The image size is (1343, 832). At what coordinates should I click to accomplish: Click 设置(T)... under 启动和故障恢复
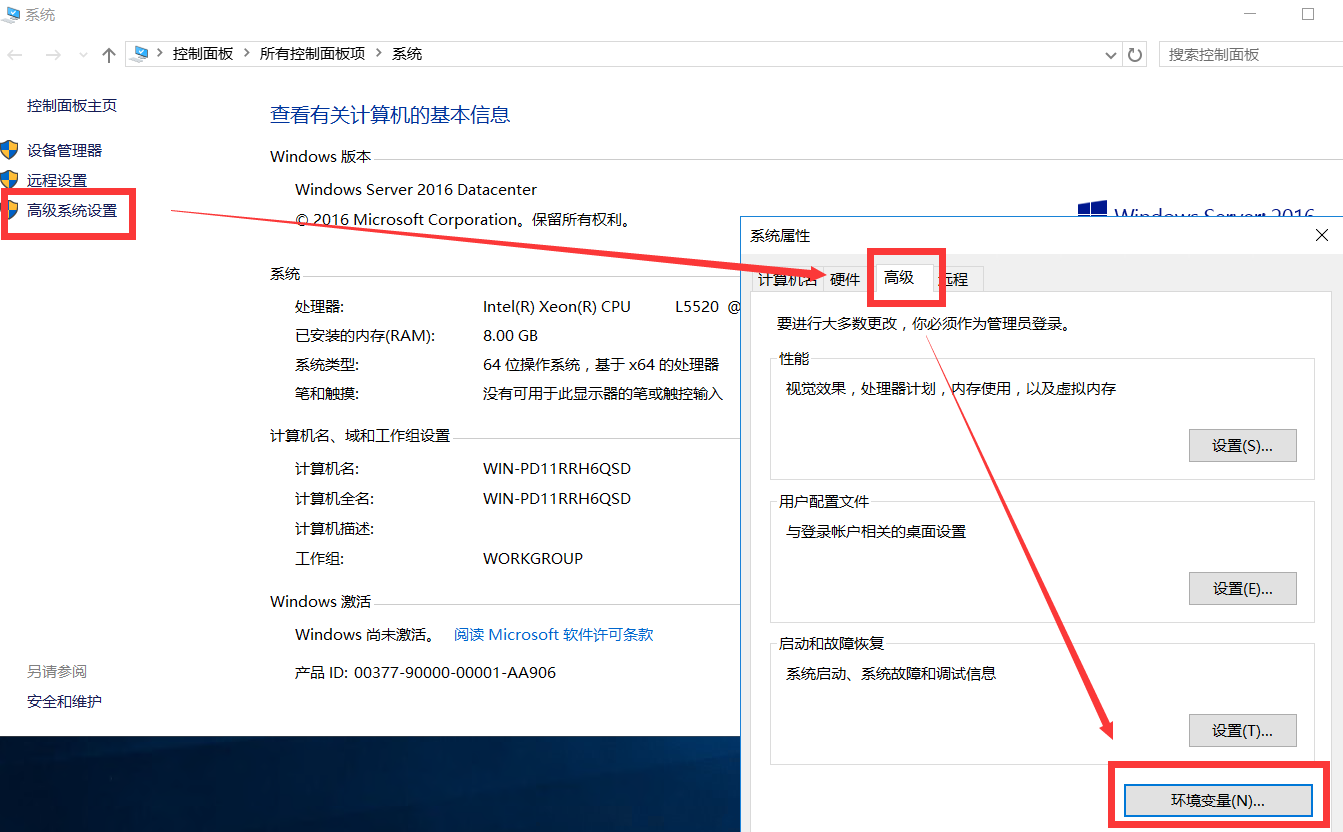point(1242,731)
